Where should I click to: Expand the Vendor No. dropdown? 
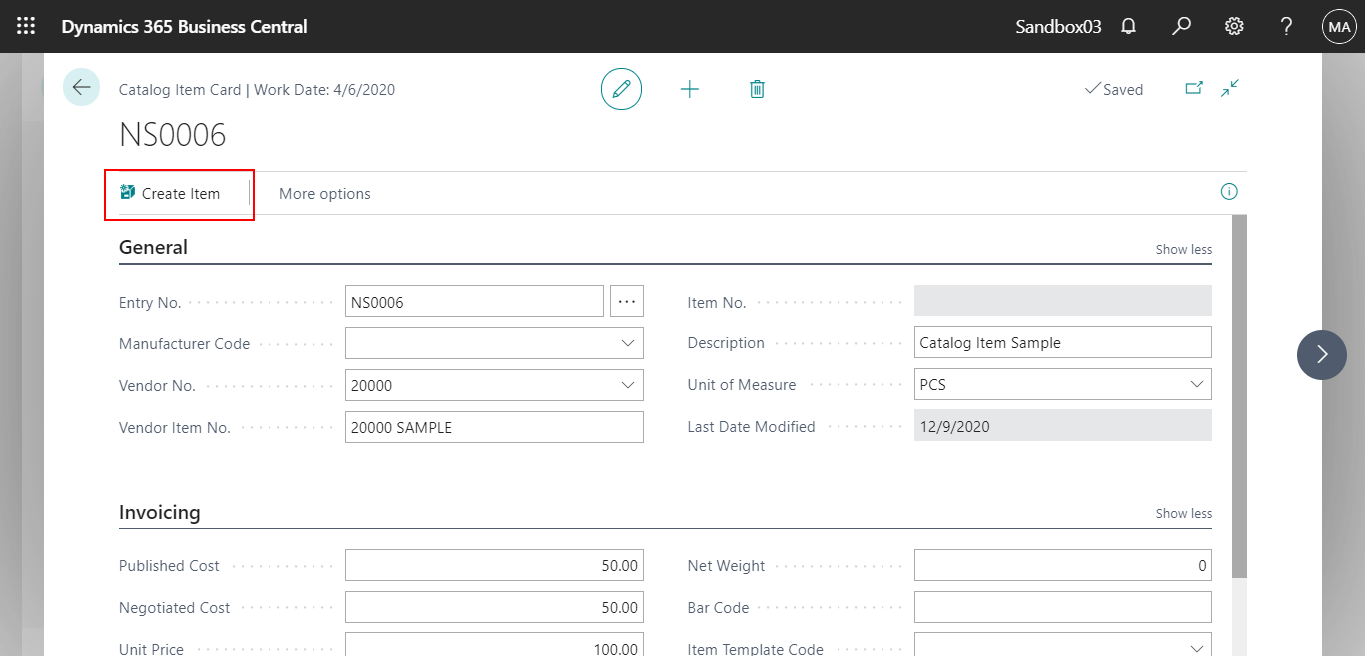click(628, 385)
